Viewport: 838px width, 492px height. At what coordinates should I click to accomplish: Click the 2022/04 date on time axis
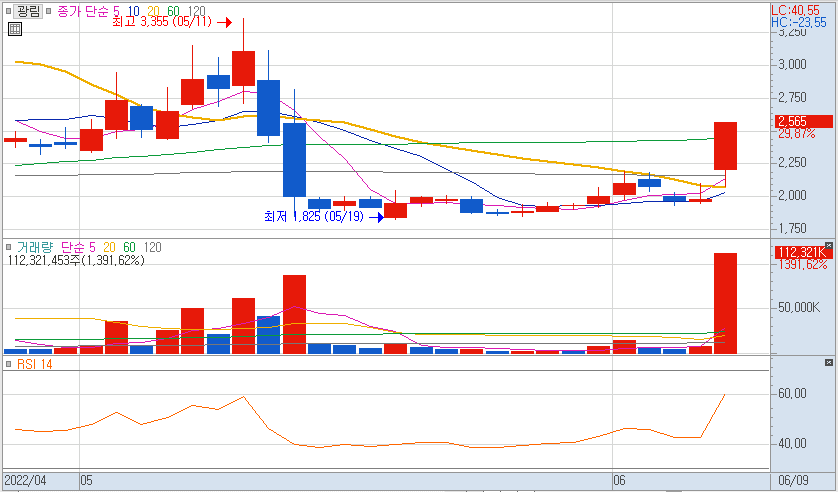pyautogui.click(x=25, y=480)
